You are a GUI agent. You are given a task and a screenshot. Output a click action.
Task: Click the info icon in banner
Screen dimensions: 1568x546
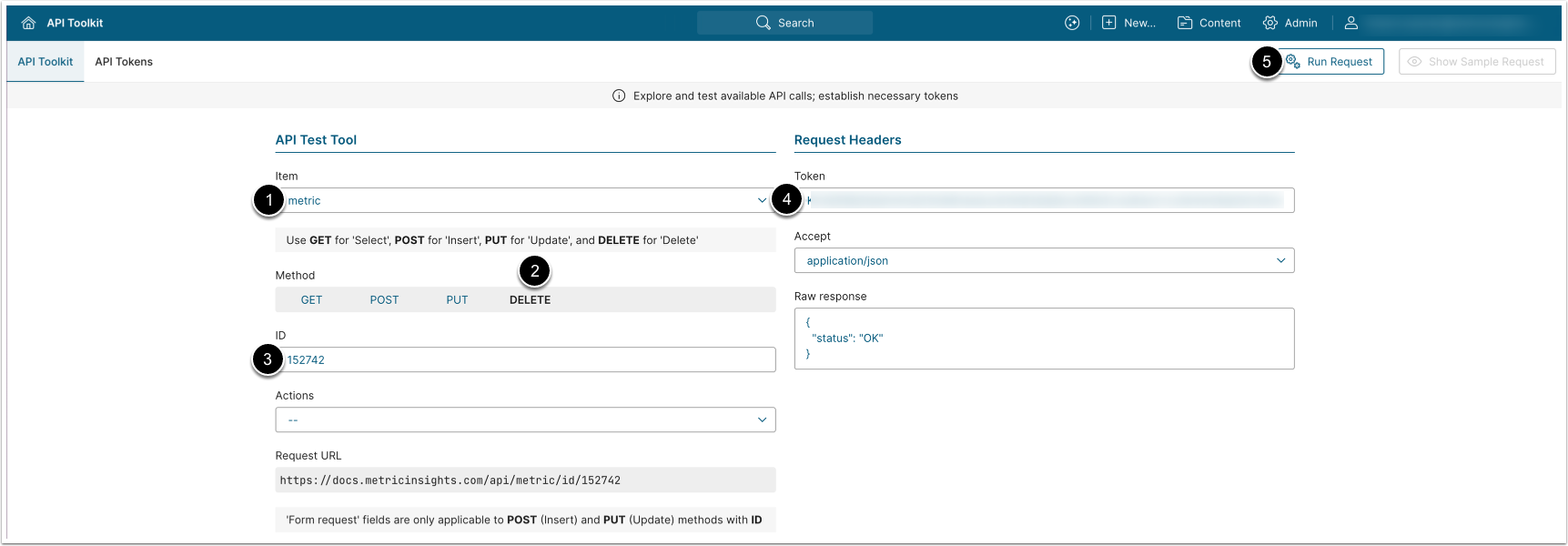[x=619, y=96]
